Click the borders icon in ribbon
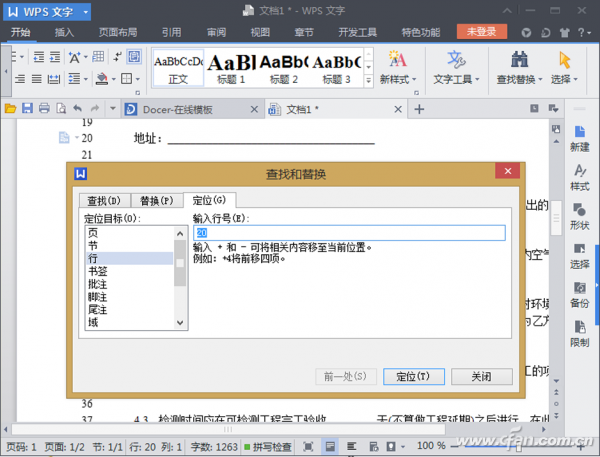600x457 pixels. (x=126, y=79)
